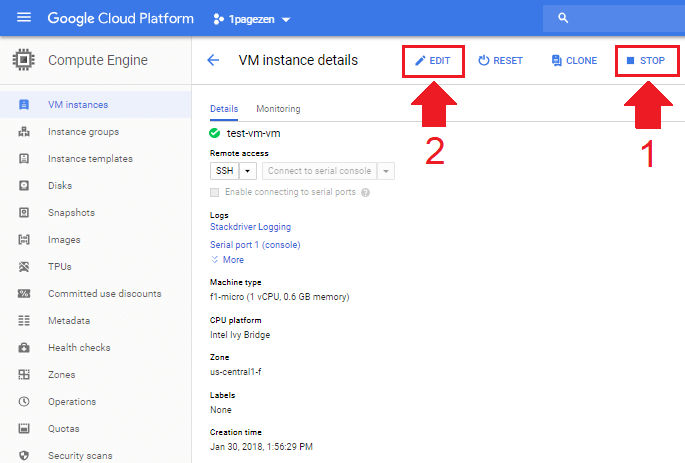Toggle Enable connecting to serial ports checkbox
The image size is (685, 463).
coord(214,193)
